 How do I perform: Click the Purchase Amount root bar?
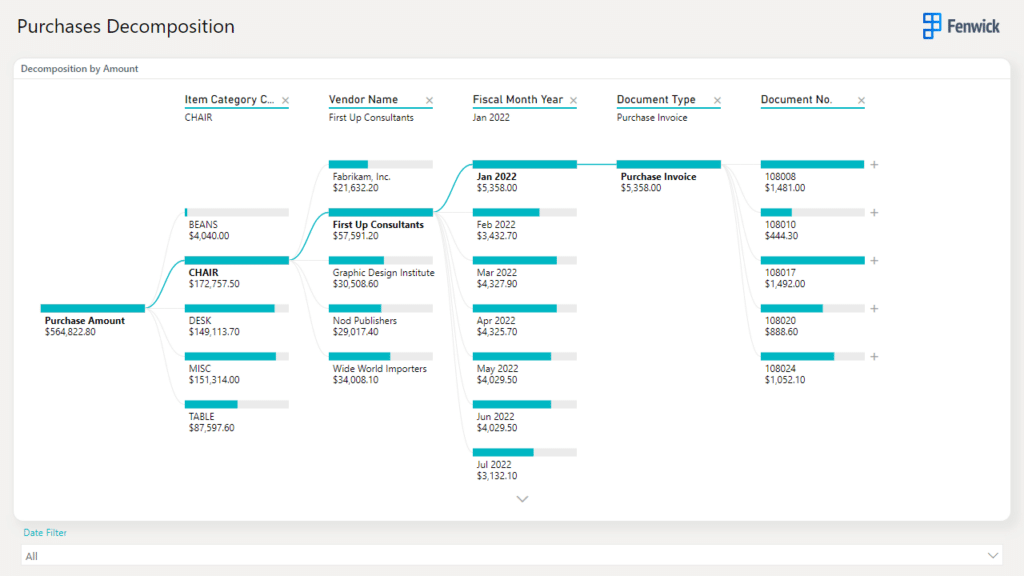tap(92, 309)
